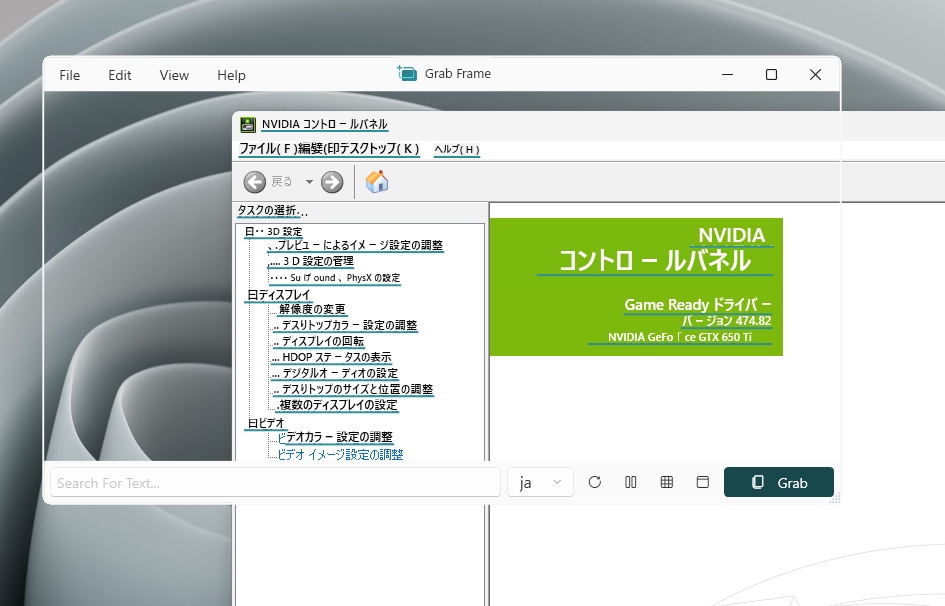Open the Edit menu in Grab Frame
The width and height of the screenshot is (945, 606).
tap(119, 75)
